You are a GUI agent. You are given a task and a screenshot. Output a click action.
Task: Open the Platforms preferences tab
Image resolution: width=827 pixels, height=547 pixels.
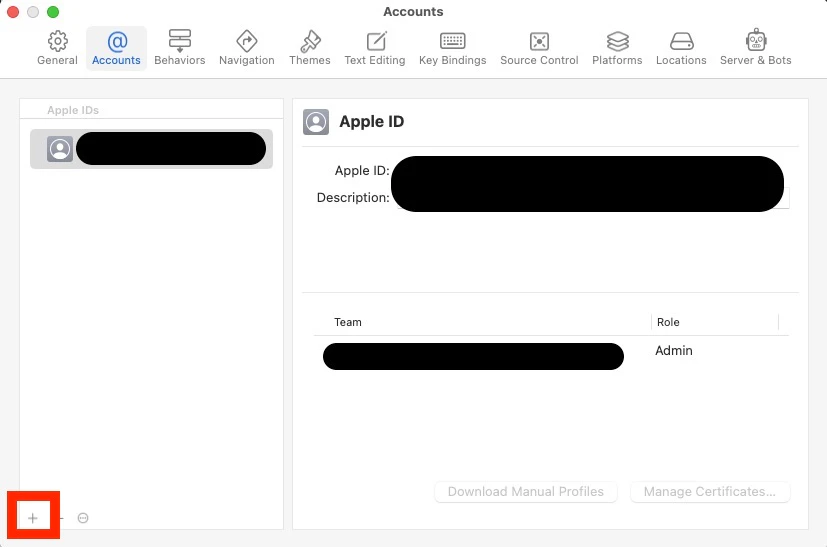click(617, 48)
